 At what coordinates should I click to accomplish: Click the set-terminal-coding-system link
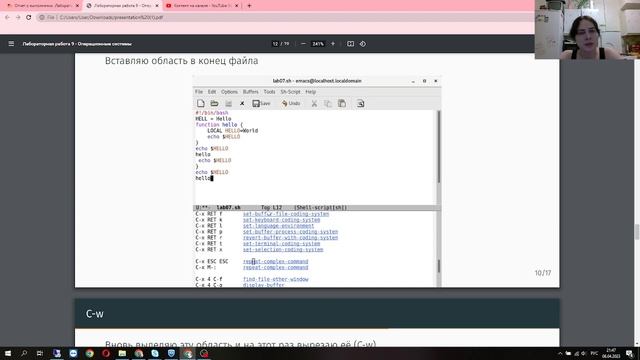click(x=281, y=244)
